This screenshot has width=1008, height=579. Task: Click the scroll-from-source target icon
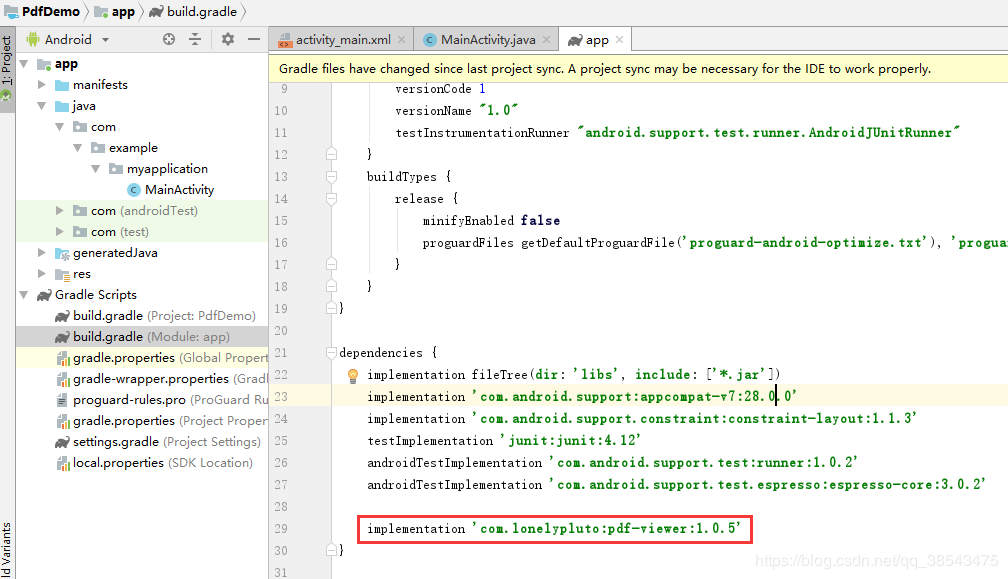coord(168,39)
